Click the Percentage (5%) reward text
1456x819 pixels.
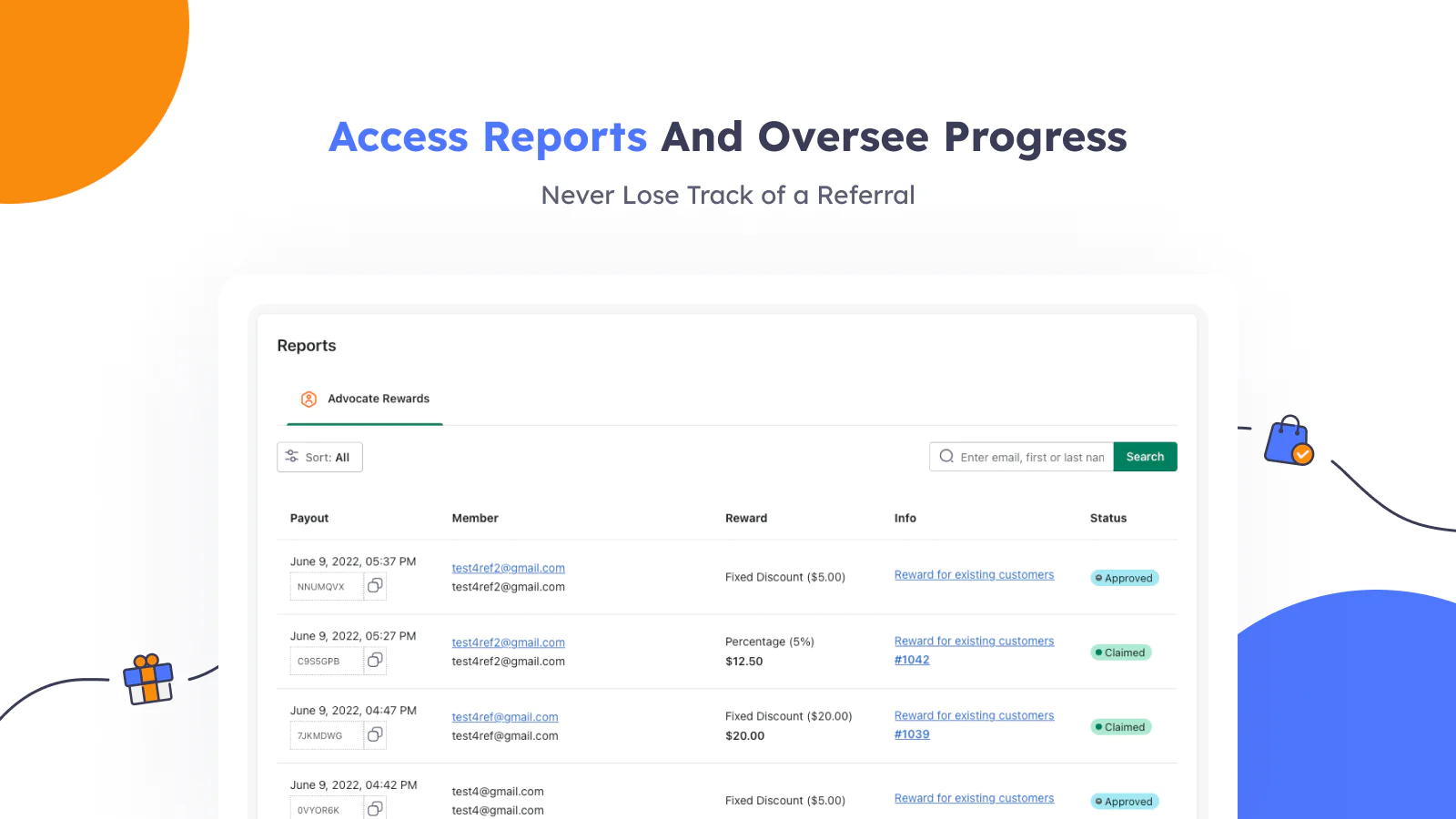tap(770, 642)
